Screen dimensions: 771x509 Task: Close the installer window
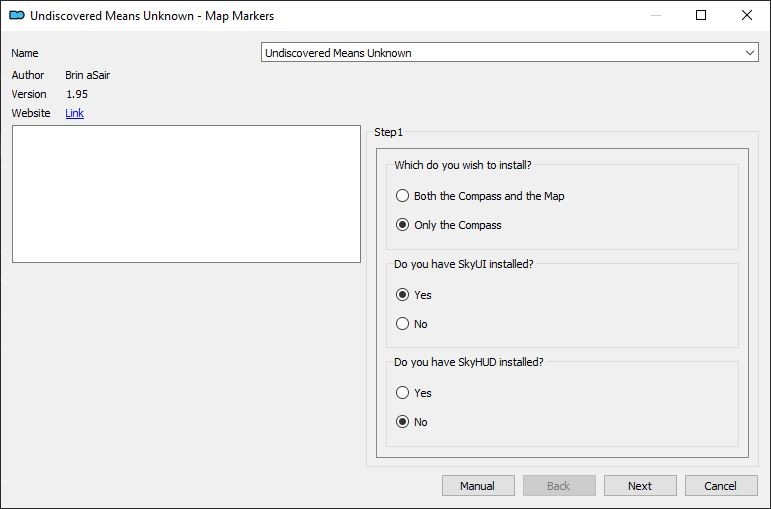746,15
